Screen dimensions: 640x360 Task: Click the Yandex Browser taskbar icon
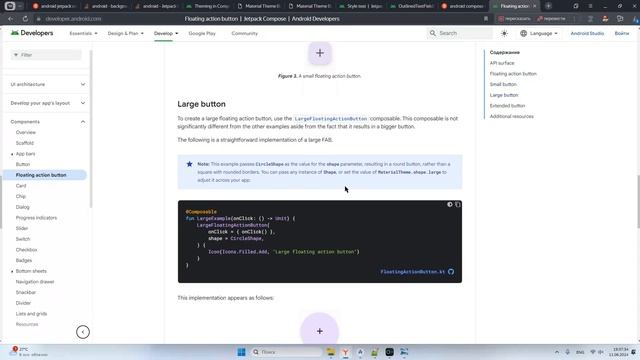pyautogui.click(x=345, y=352)
